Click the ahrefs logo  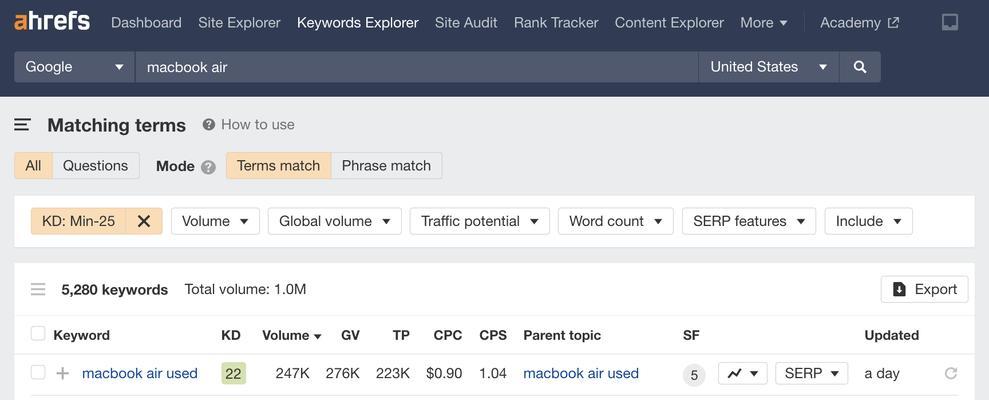pyautogui.click(x=52, y=21)
